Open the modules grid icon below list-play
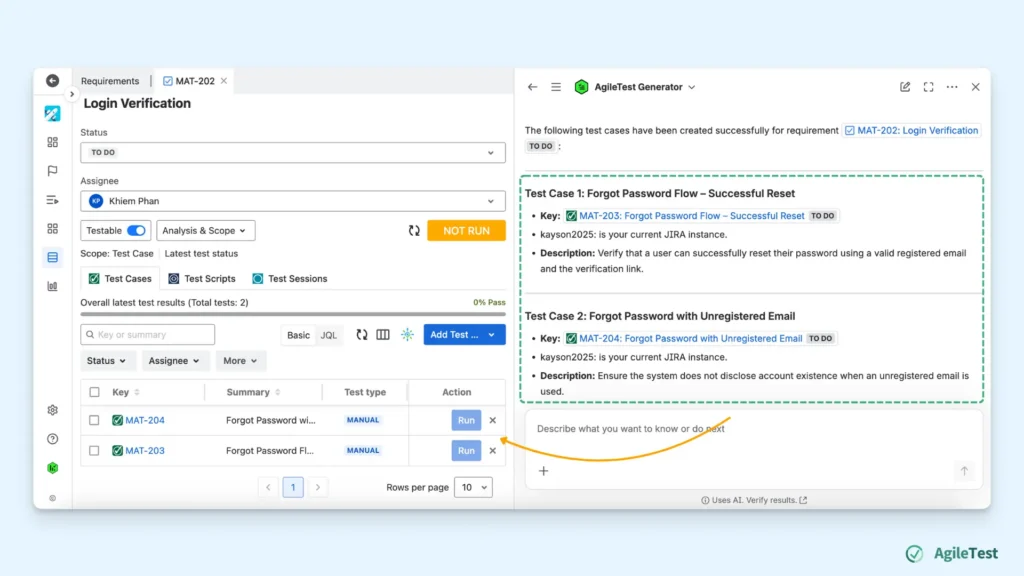 tap(52, 229)
